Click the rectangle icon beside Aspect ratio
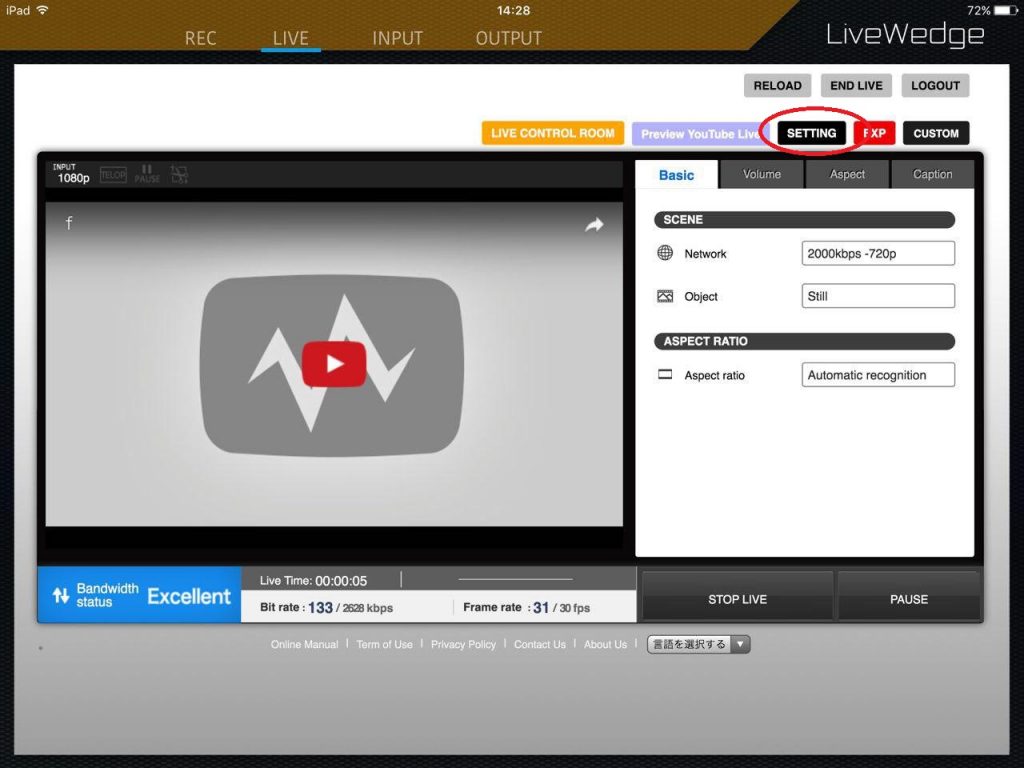1024x768 pixels. click(665, 375)
